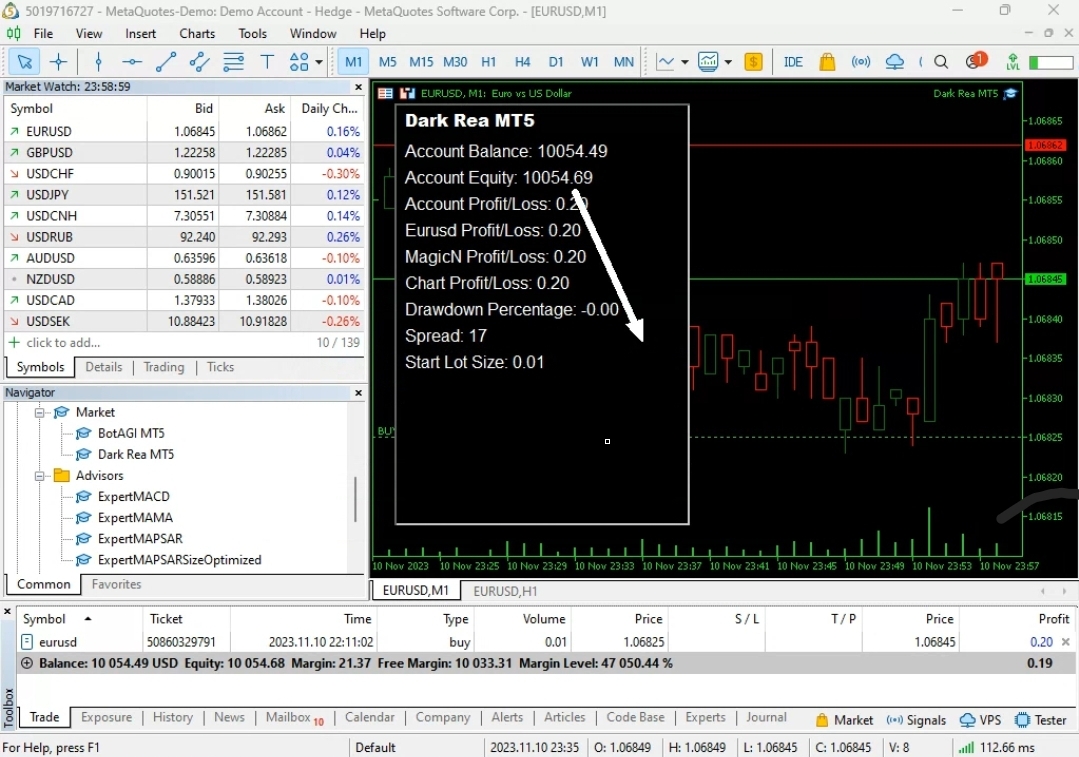This screenshot has width=1079, height=757.
Task: Open Favorites tab in Navigator
Action: 116,584
